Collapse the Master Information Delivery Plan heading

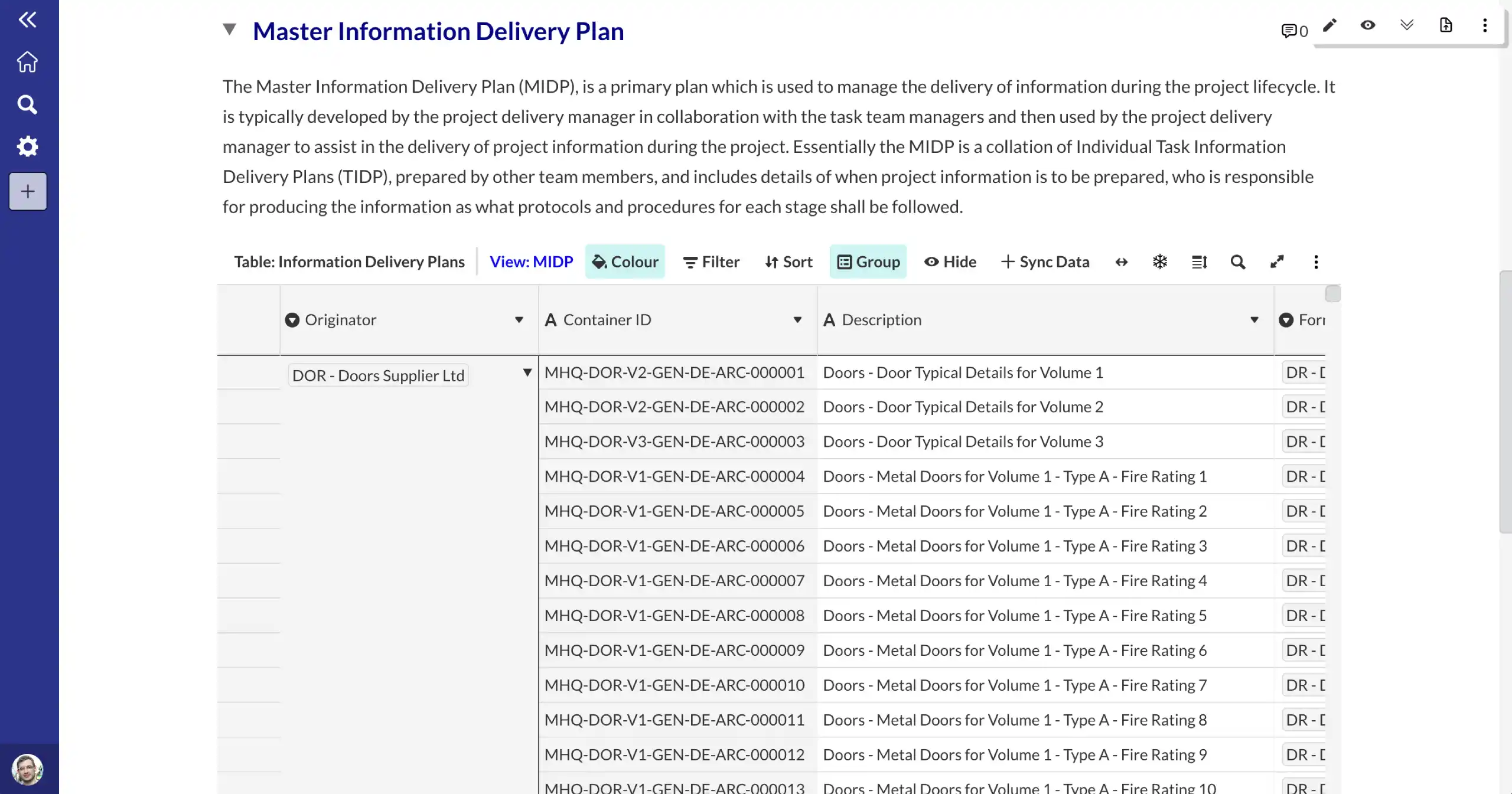pyautogui.click(x=230, y=29)
